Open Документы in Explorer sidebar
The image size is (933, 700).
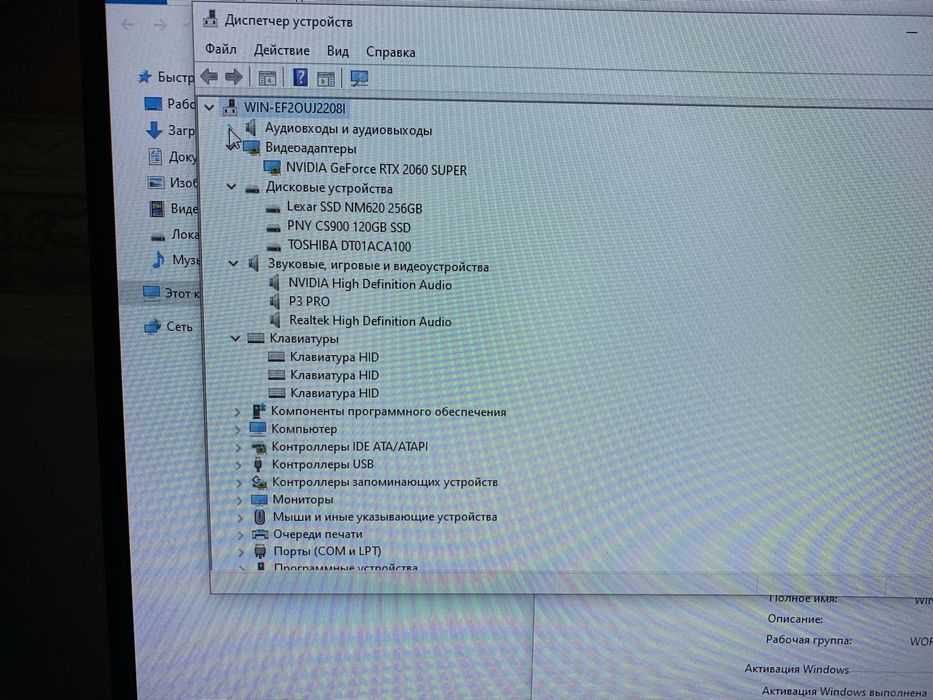172,157
